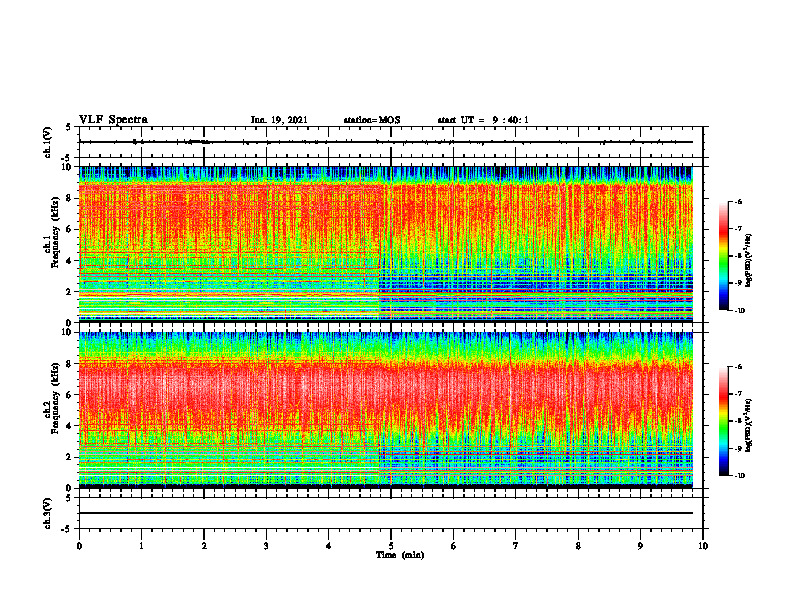Click the "8" kHz tick on ch.1 frequency axis

(70, 198)
